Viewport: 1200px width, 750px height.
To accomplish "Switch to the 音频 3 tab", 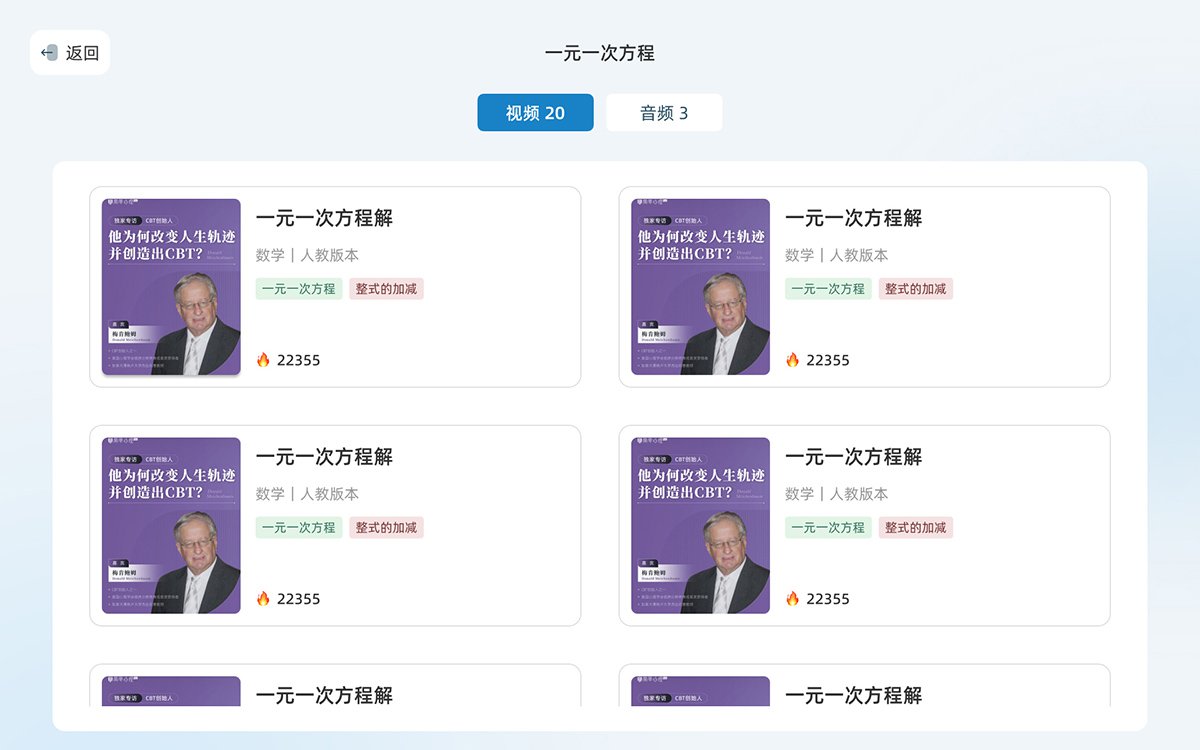I will tap(664, 113).
